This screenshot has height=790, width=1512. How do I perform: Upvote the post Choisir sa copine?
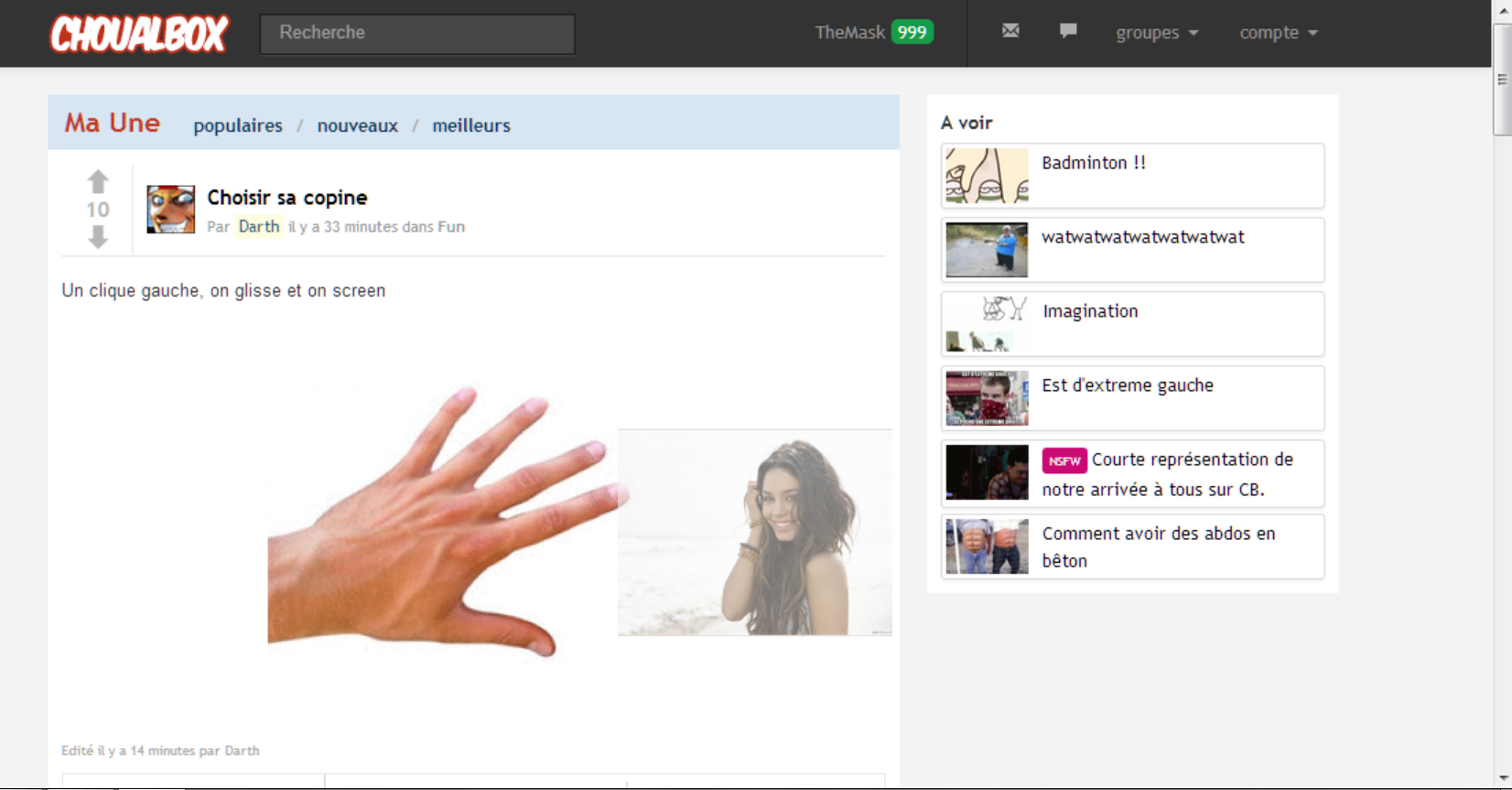click(x=98, y=181)
